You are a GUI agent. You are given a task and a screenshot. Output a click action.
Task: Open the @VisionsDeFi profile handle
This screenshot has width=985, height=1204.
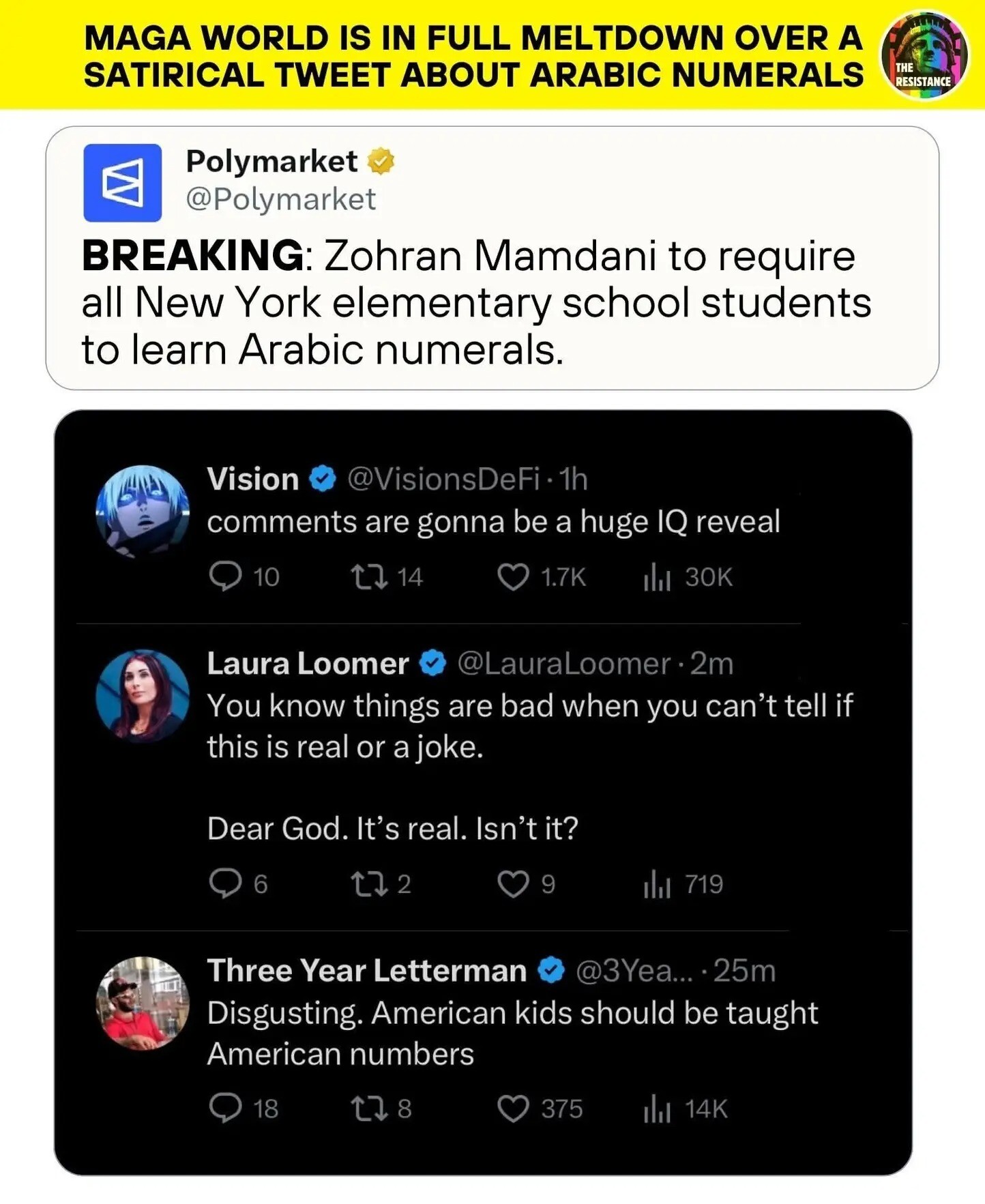(443, 480)
